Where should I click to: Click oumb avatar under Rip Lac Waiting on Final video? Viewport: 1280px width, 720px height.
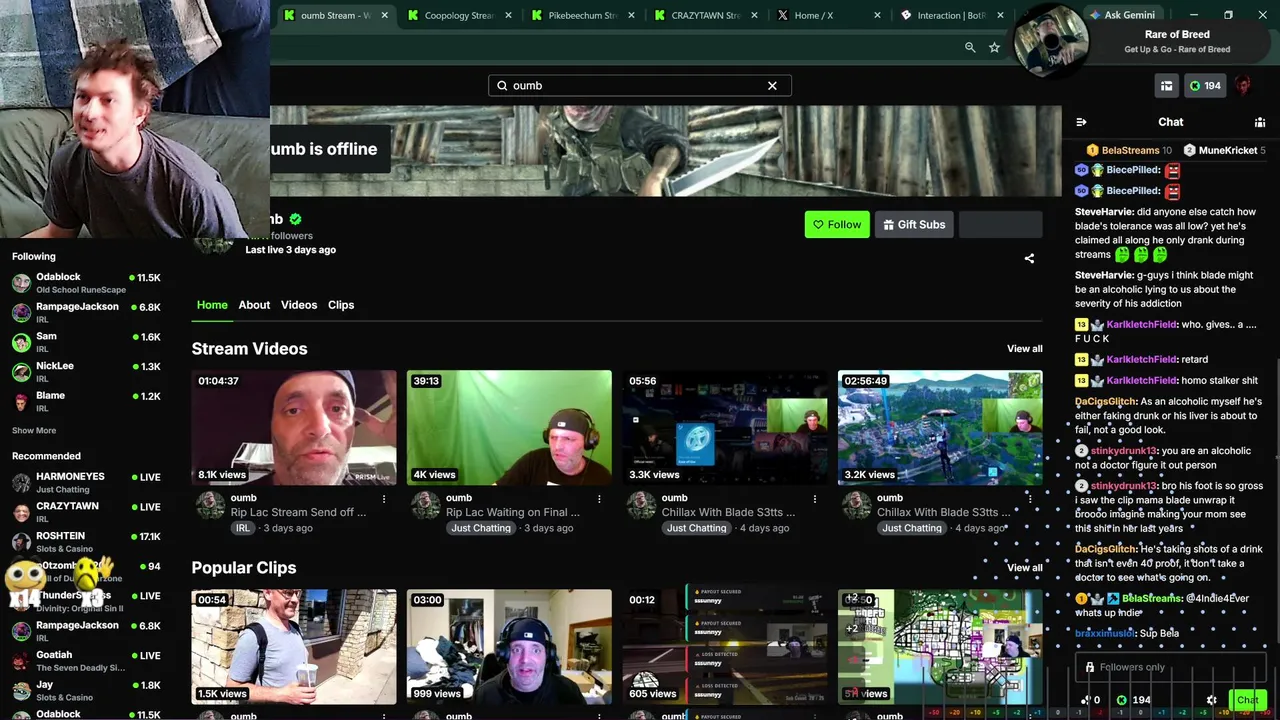[x=425, y=505]
